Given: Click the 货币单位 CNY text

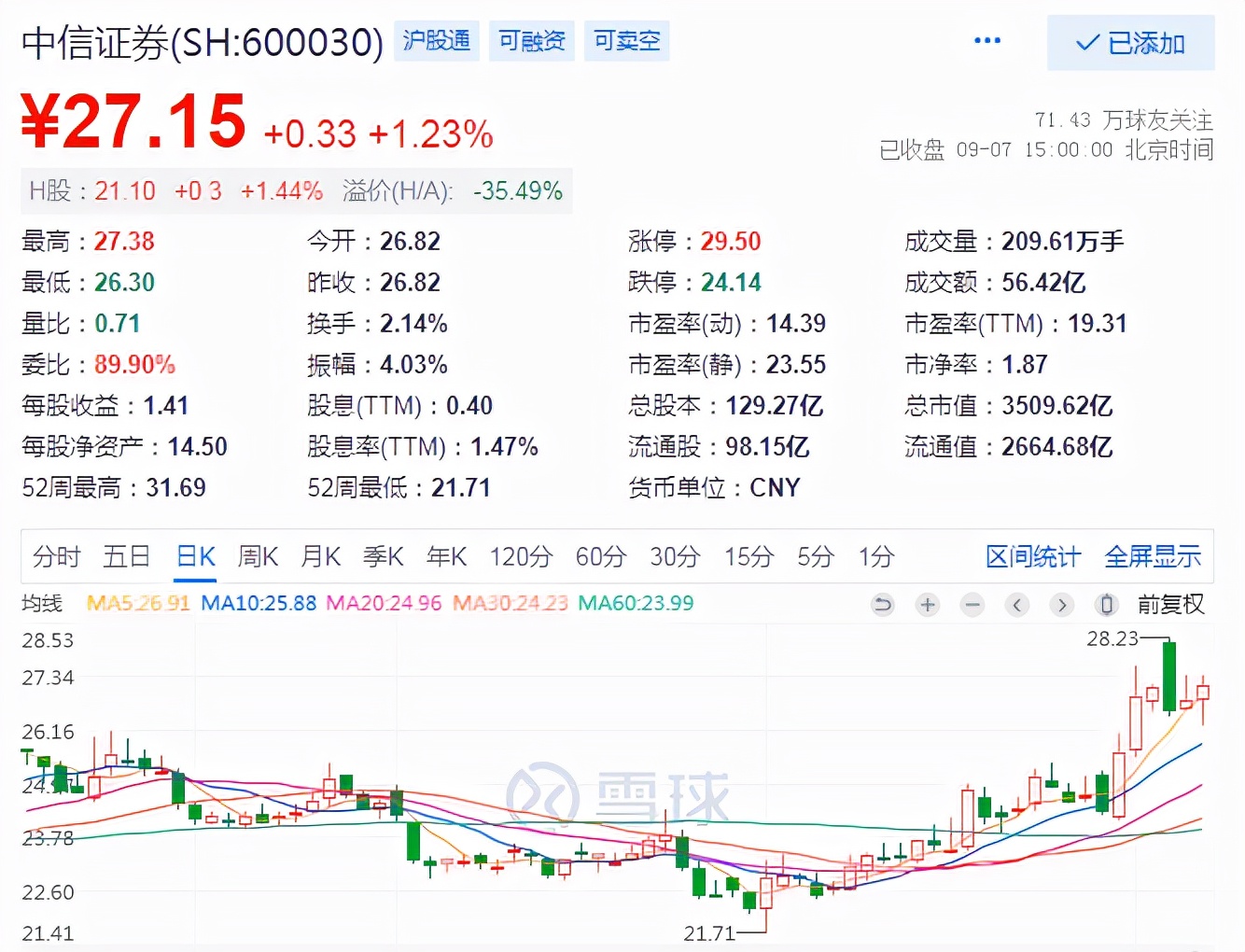Looking at the screenshot, I should click(x=775, y=488).
